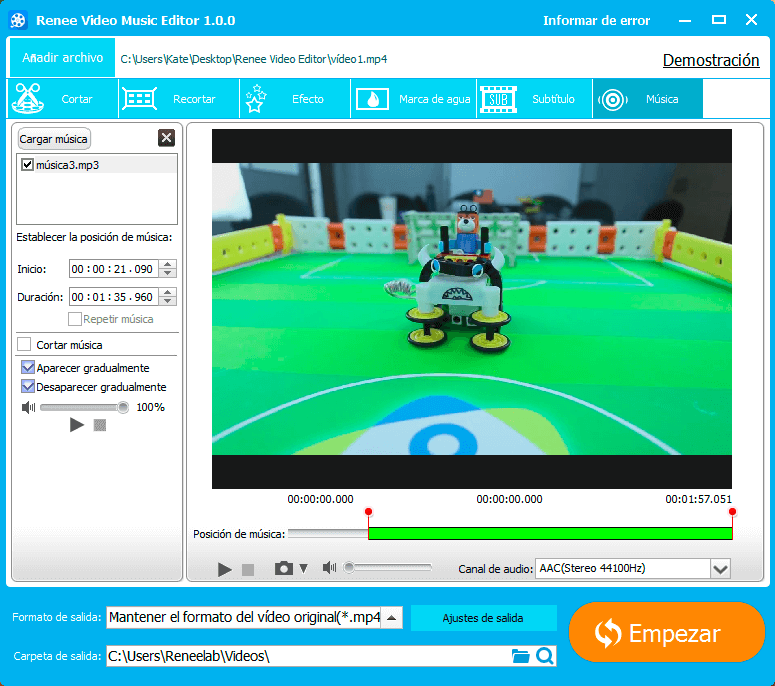Open output folder with magnifier icon
The width and height of the screenshot is (775, 686).
click(x=545, y=656)
